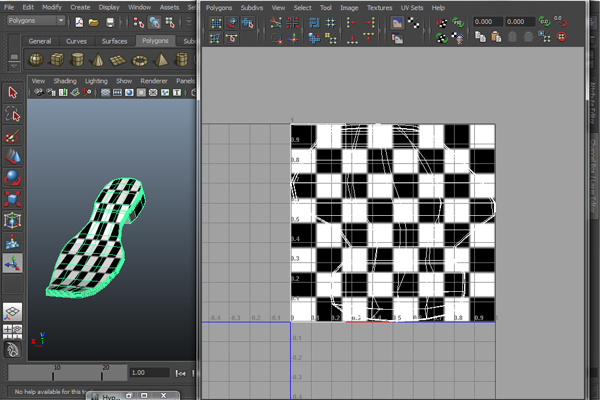This screenshot has width=600, height=400.
Task: Create a polygon torus from the shelf
Action: coord(139,60)
